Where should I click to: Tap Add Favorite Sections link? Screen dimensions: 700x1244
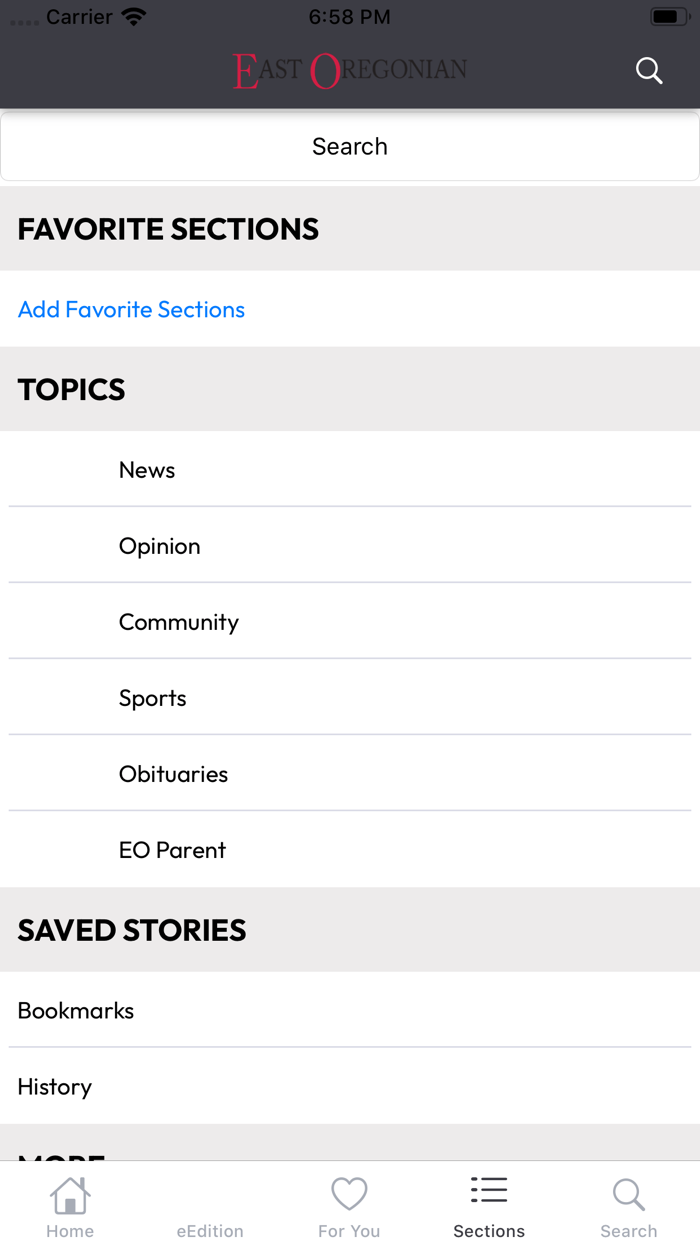(131, 310)
